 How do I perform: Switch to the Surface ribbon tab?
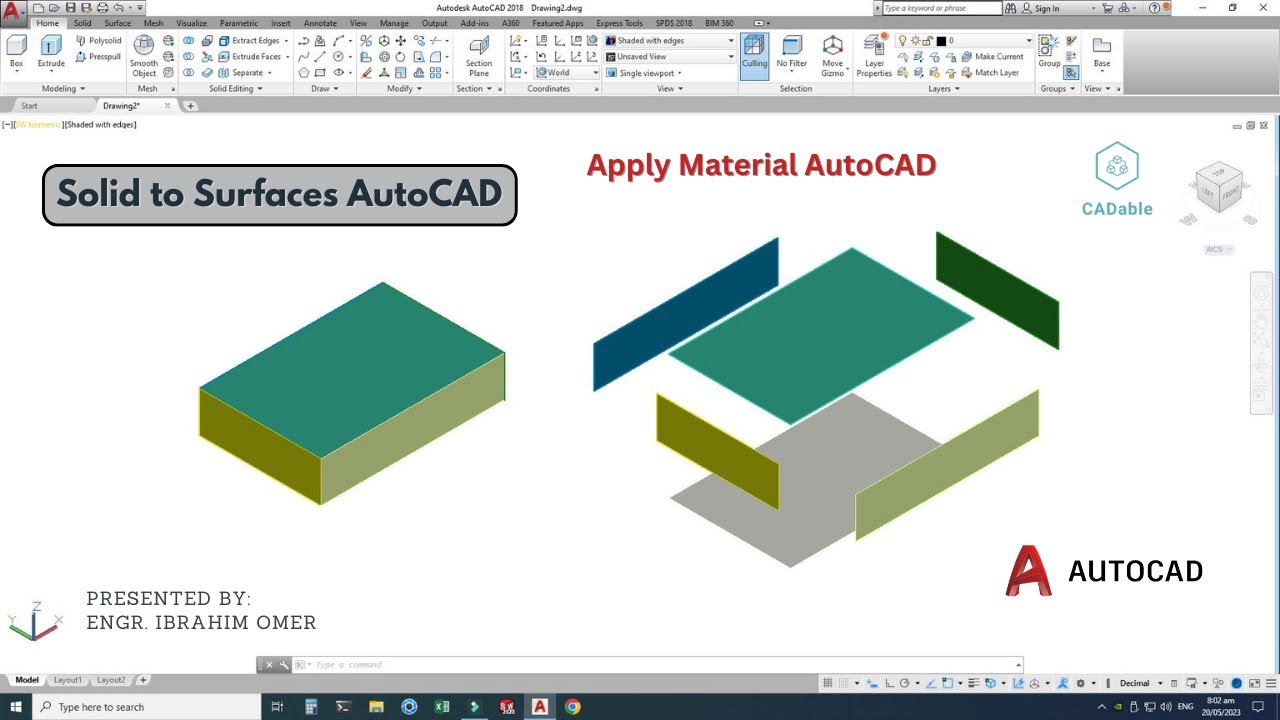click(x=117, y=23)
